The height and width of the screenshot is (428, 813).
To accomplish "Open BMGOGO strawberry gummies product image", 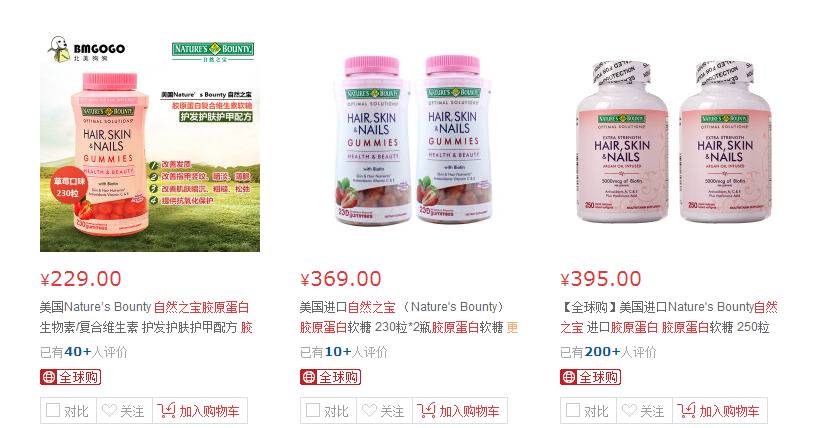I will point(150,143).
